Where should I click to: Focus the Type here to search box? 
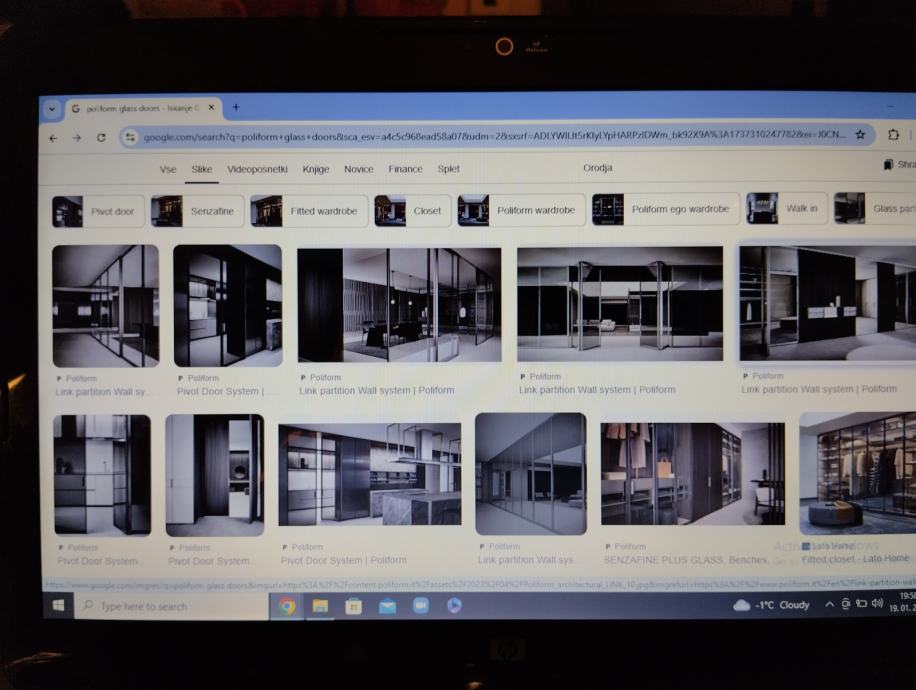pos(173,606)
